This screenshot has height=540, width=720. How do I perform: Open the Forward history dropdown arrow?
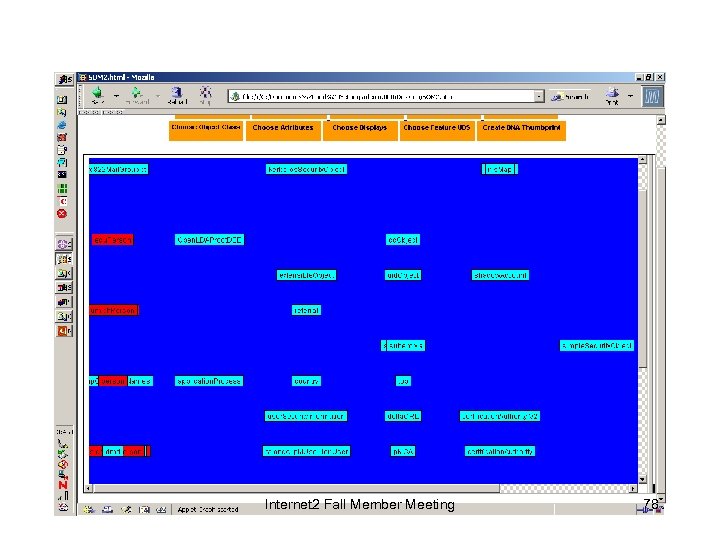click(158, 96)
